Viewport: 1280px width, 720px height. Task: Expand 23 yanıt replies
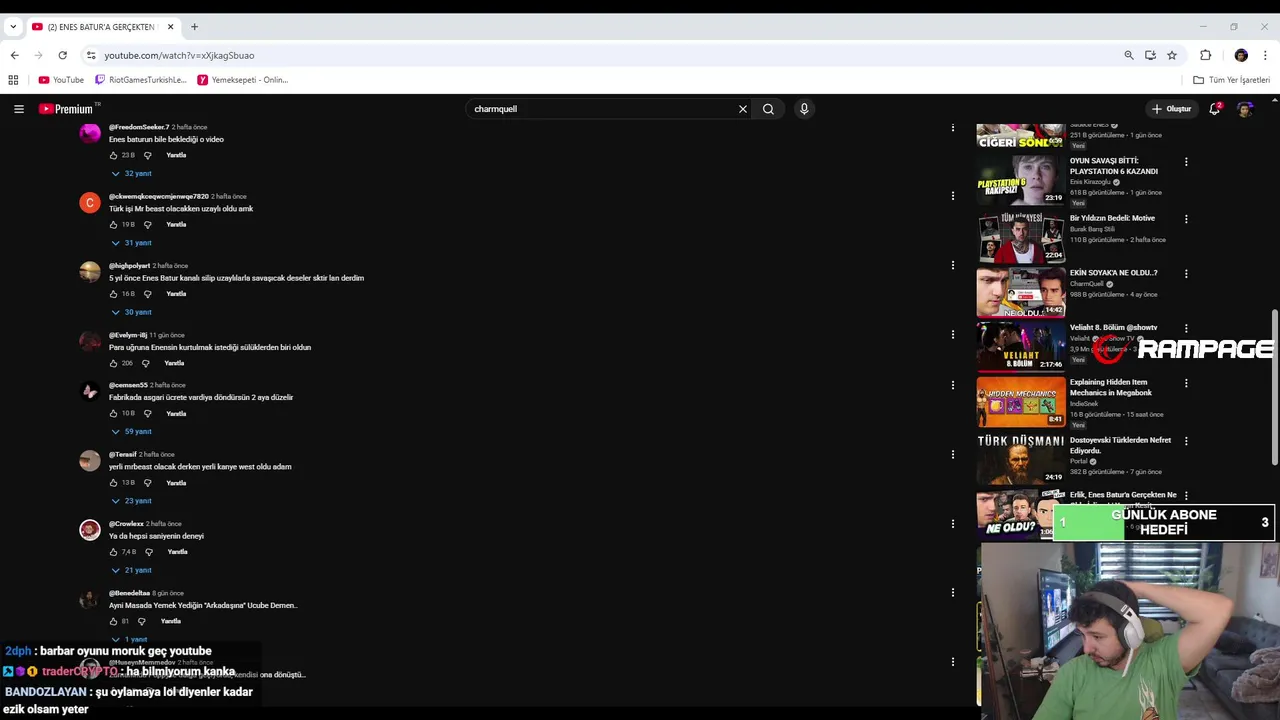(x=131, y=501)
